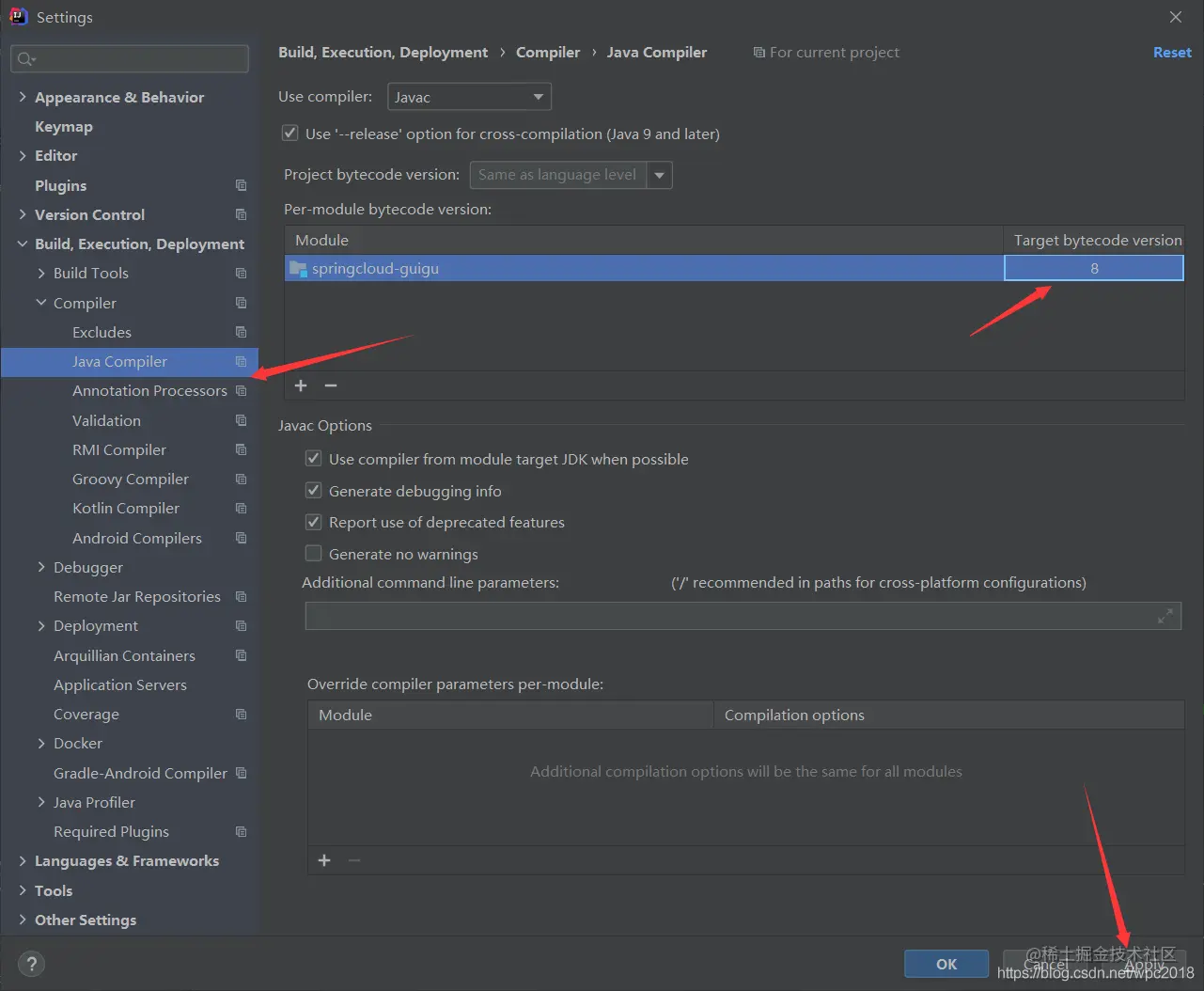Collapse the Compiler tree node
The width and height of the screenshot is (1204, 991).
pos(41,303)
